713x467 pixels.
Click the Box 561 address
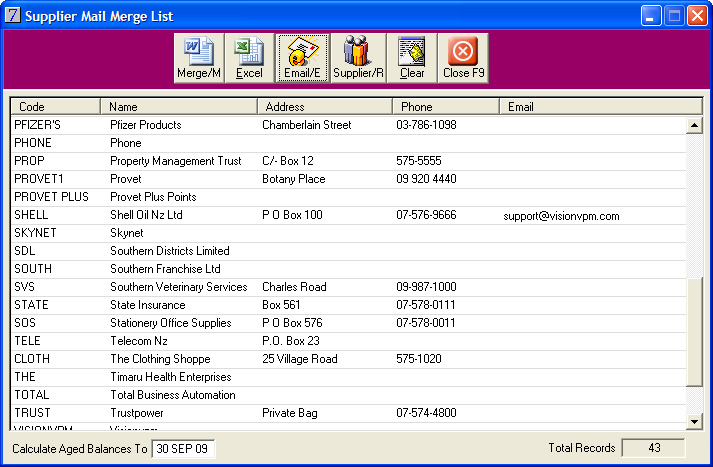pyautogui.click(x=281, y=305)
